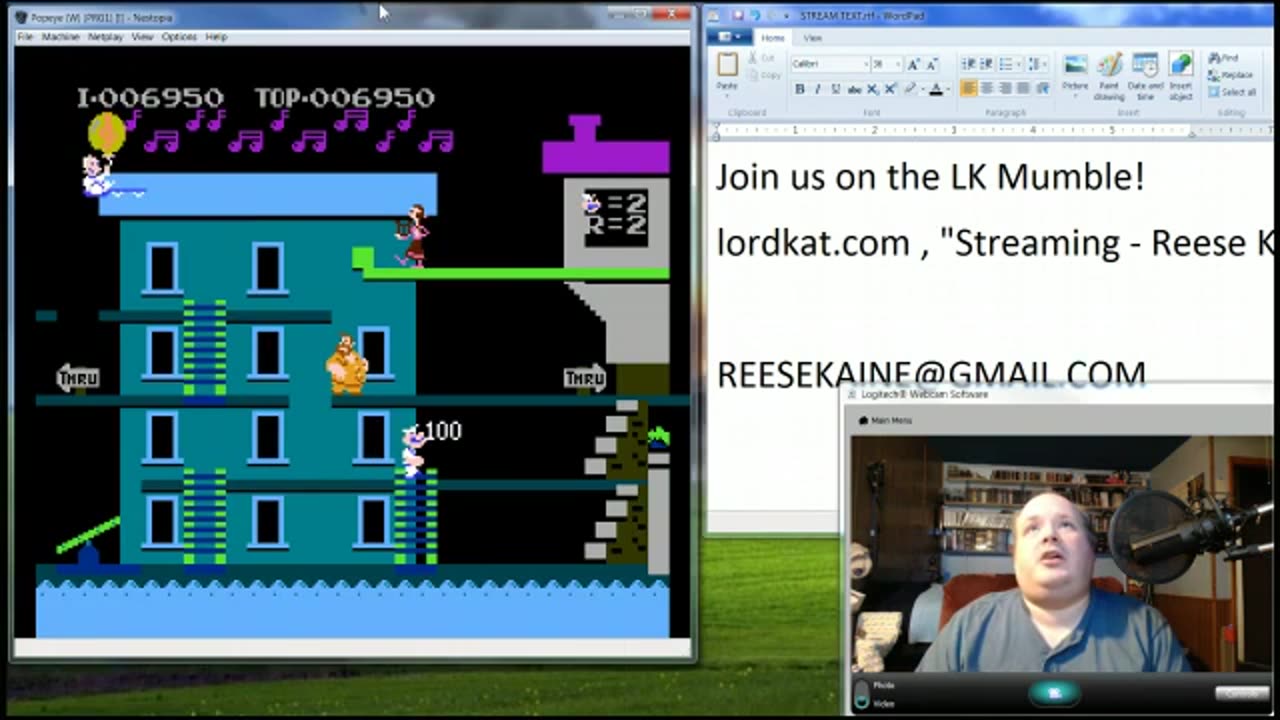Click Find in Editing group
1280x720 pixels.
[x=1223, y=58]
